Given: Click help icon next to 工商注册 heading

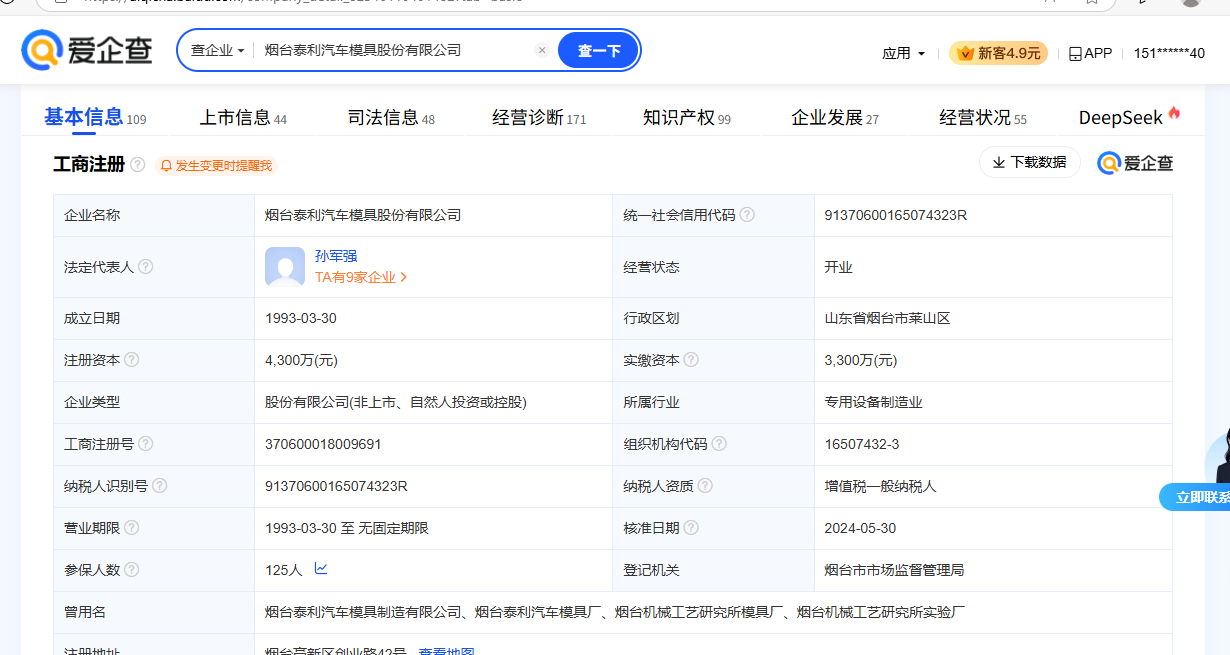Looking at the screenshot, I should (138, 165).
